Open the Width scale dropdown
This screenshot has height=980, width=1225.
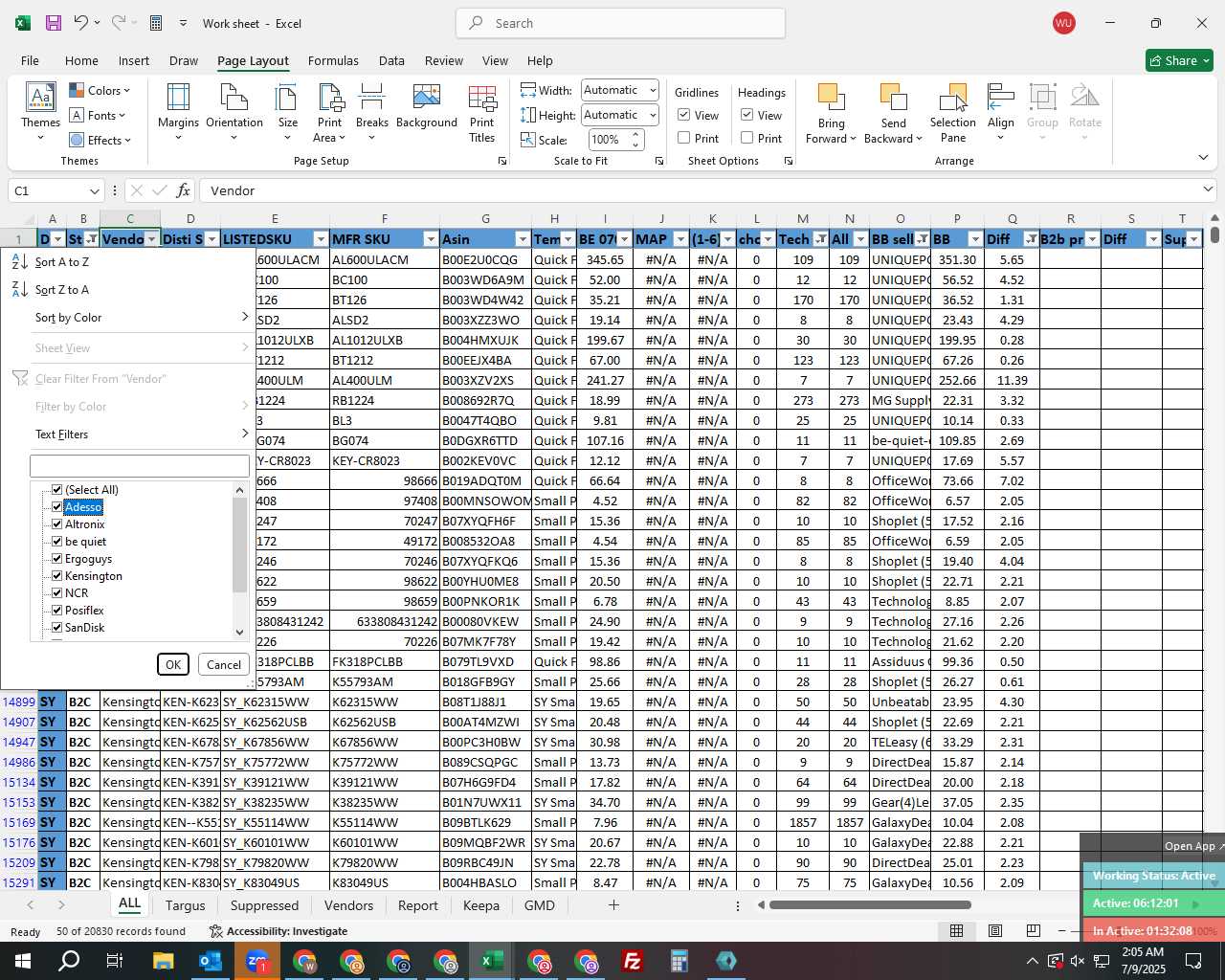point(653,90)
